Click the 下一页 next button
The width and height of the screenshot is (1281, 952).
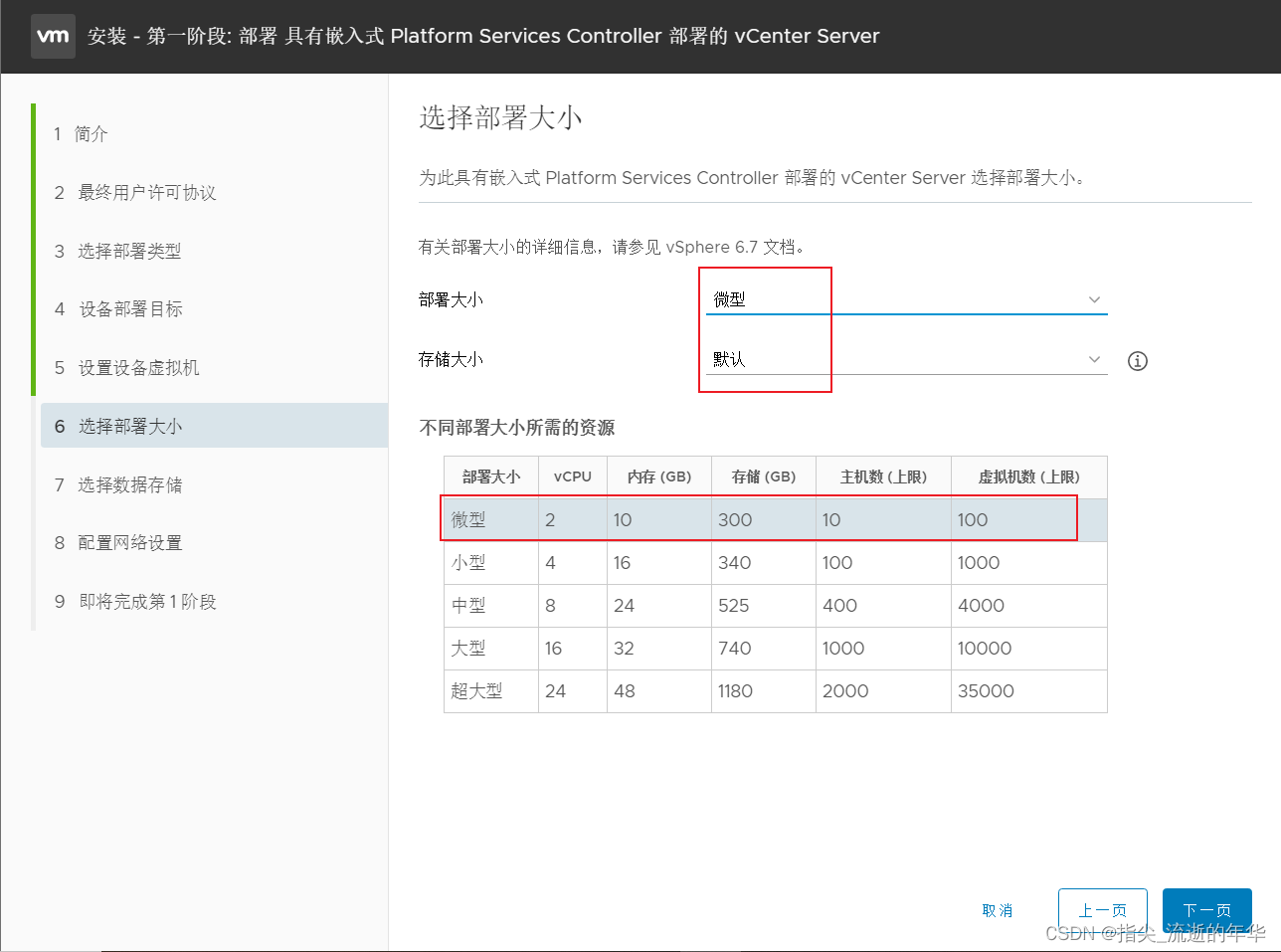tap(1207, 910)
